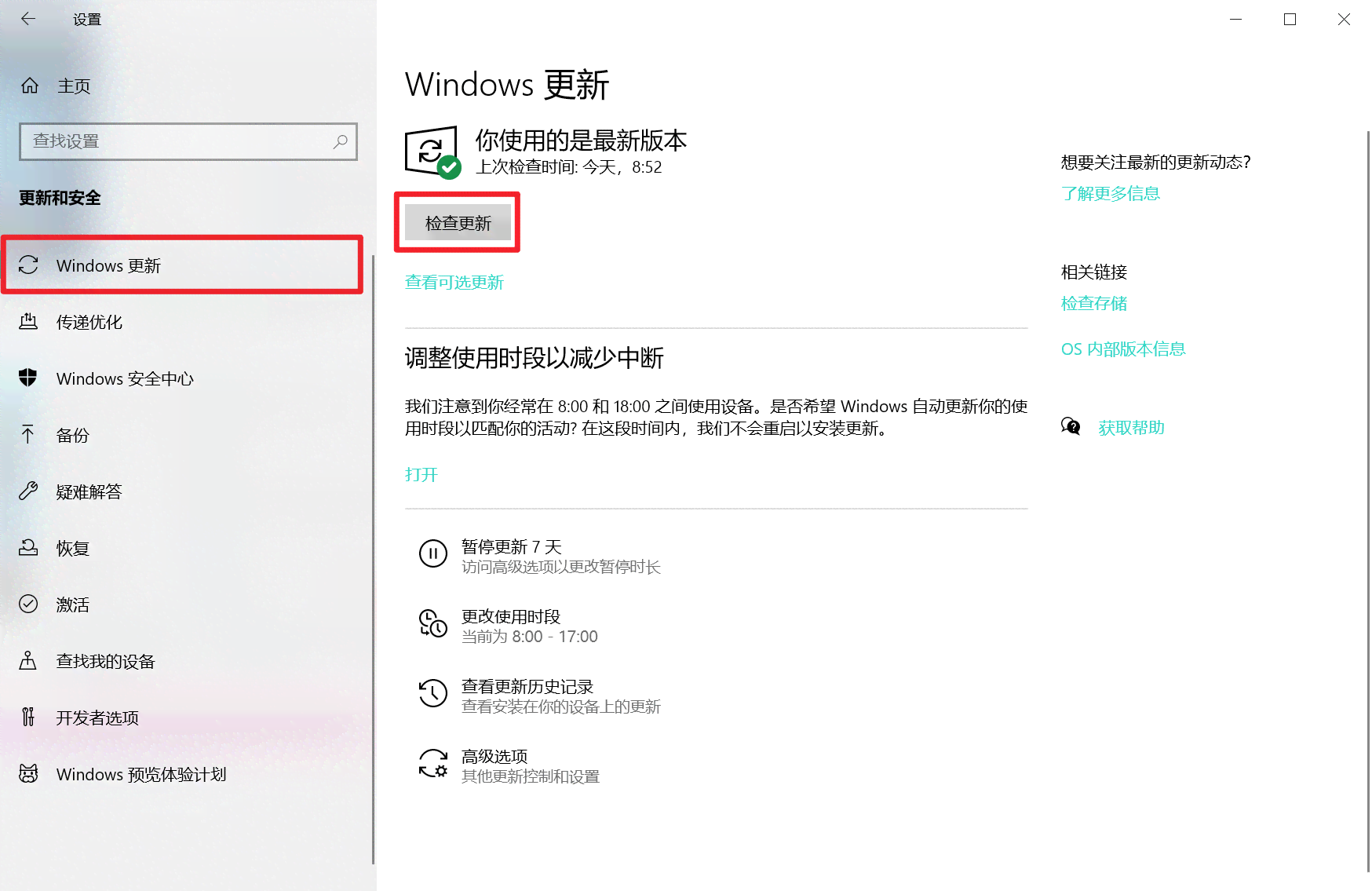Click the 调整使用时段以减少中断 heading
The width and height of the screenshot is (1372, 891).
[534, 358]
